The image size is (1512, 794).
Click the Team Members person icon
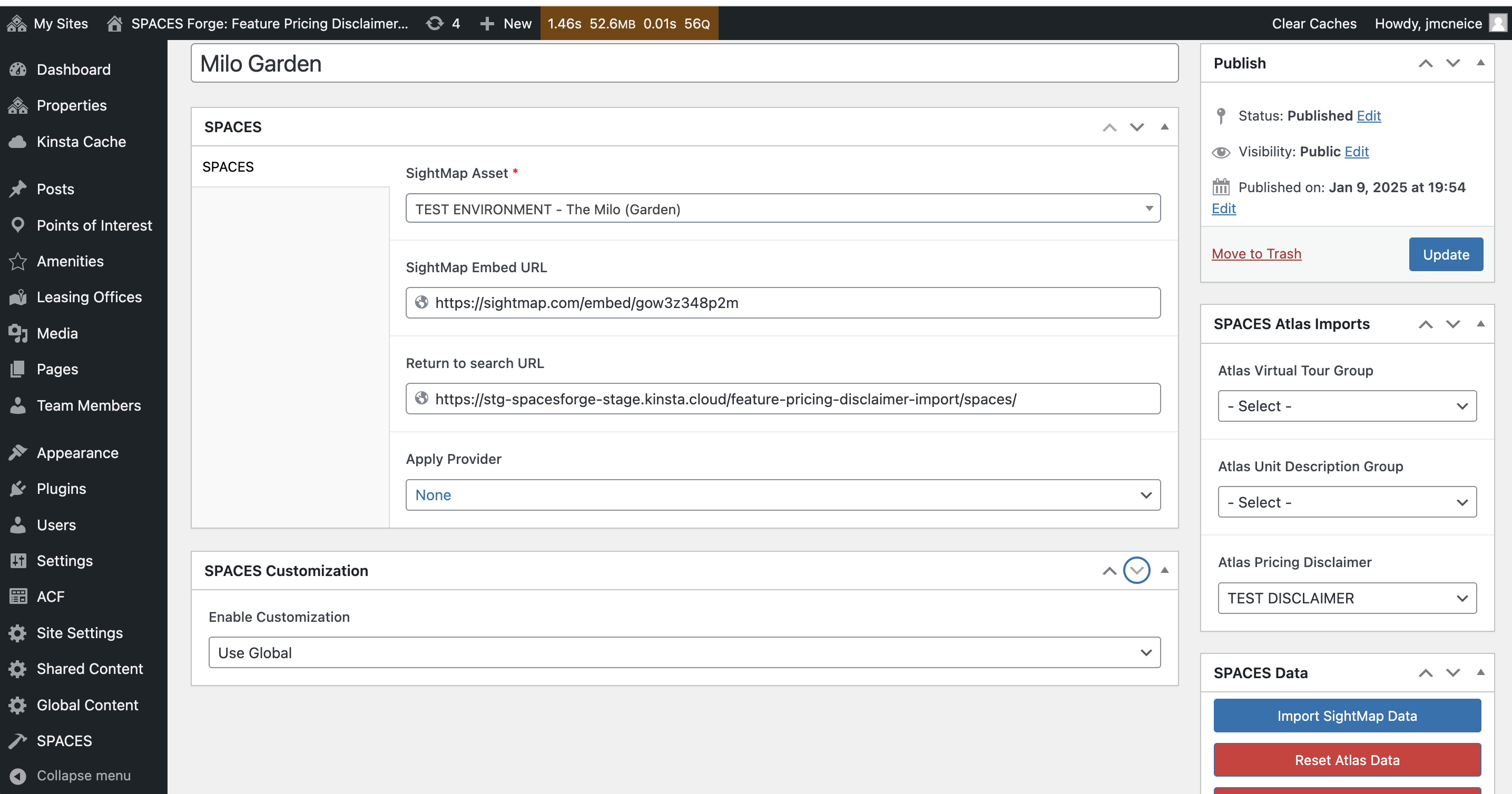18,405
